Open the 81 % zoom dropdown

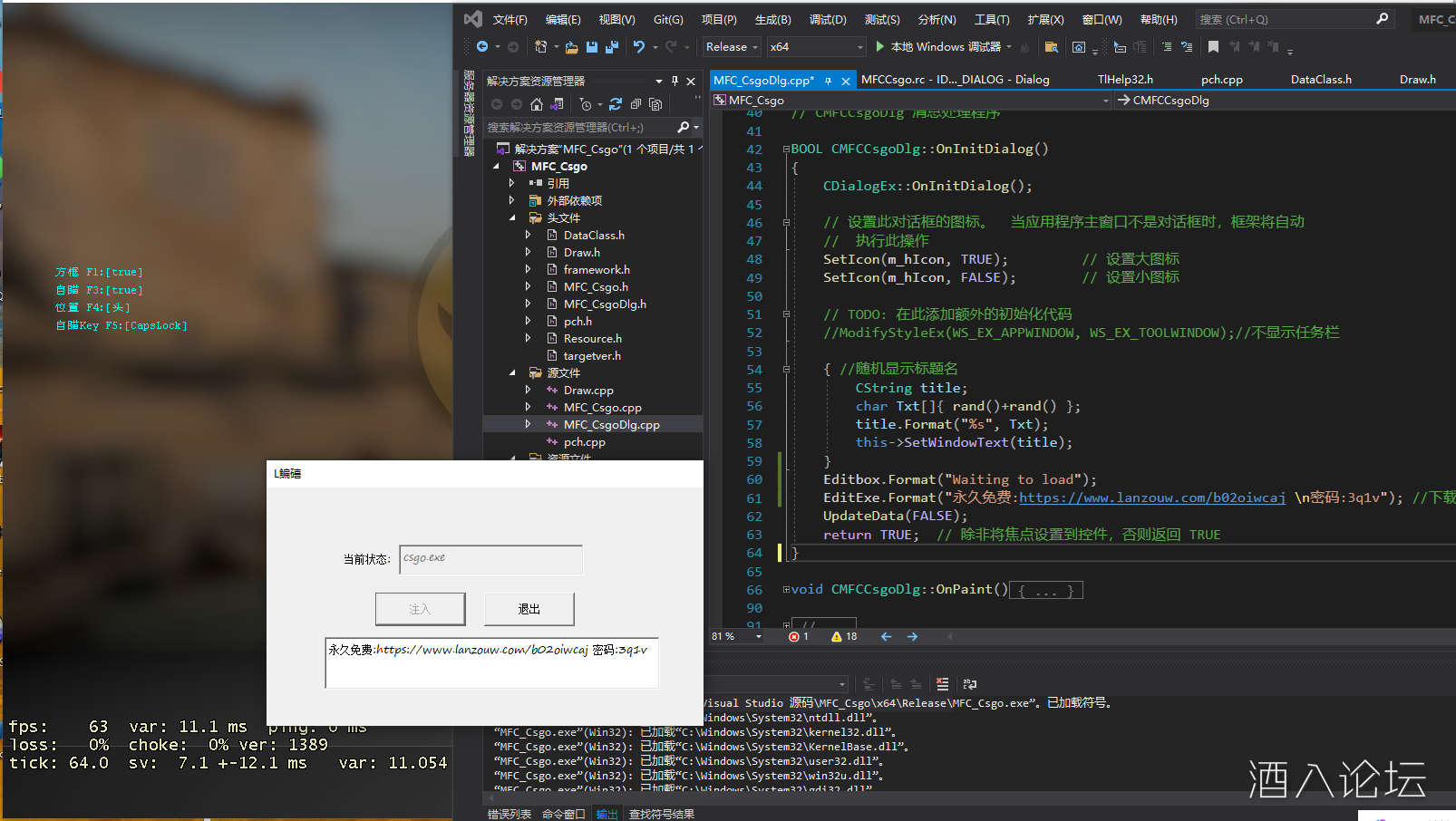pyautogui.click(x=736, y=637)
